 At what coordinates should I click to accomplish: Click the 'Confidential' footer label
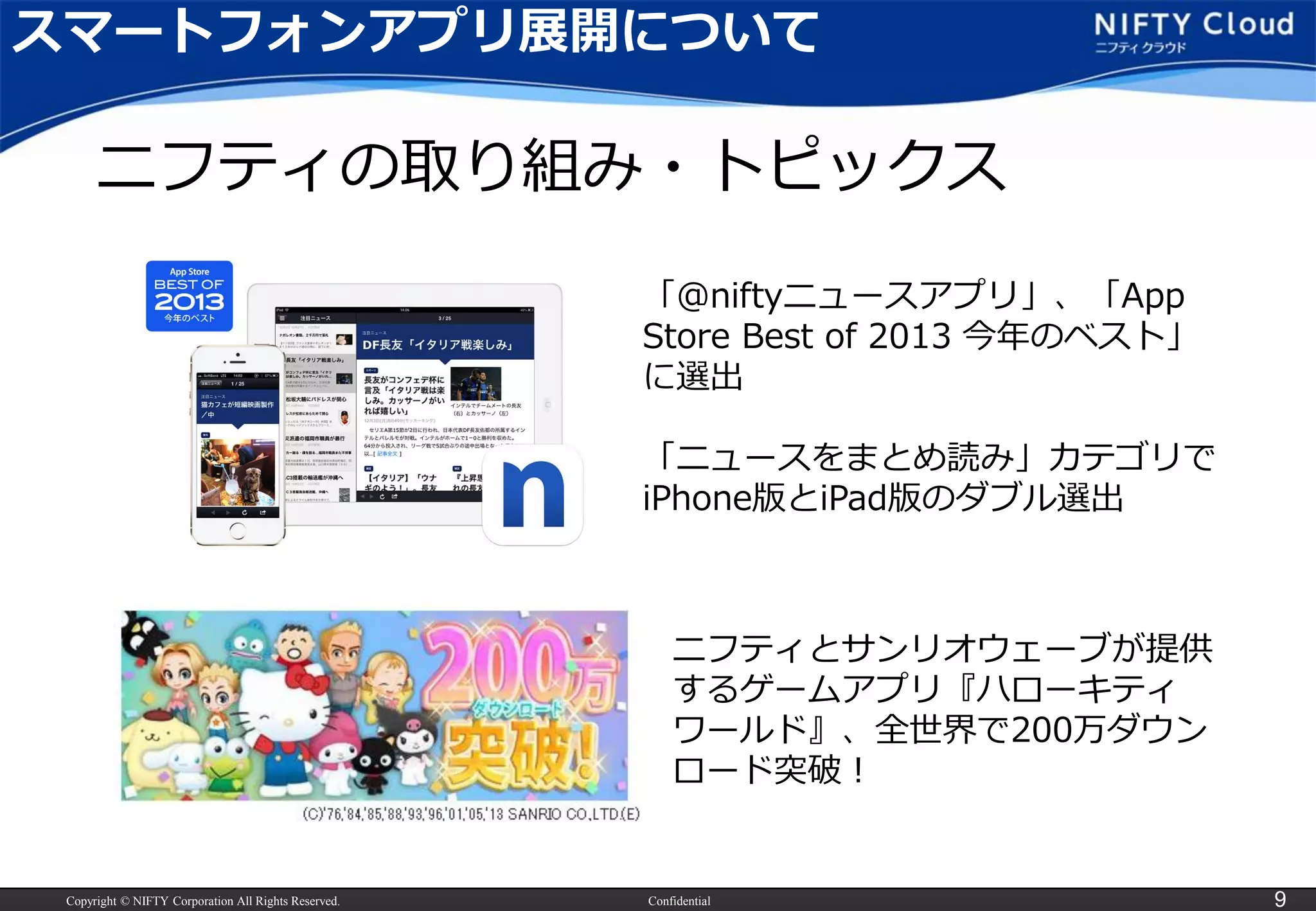coord(679,901)
